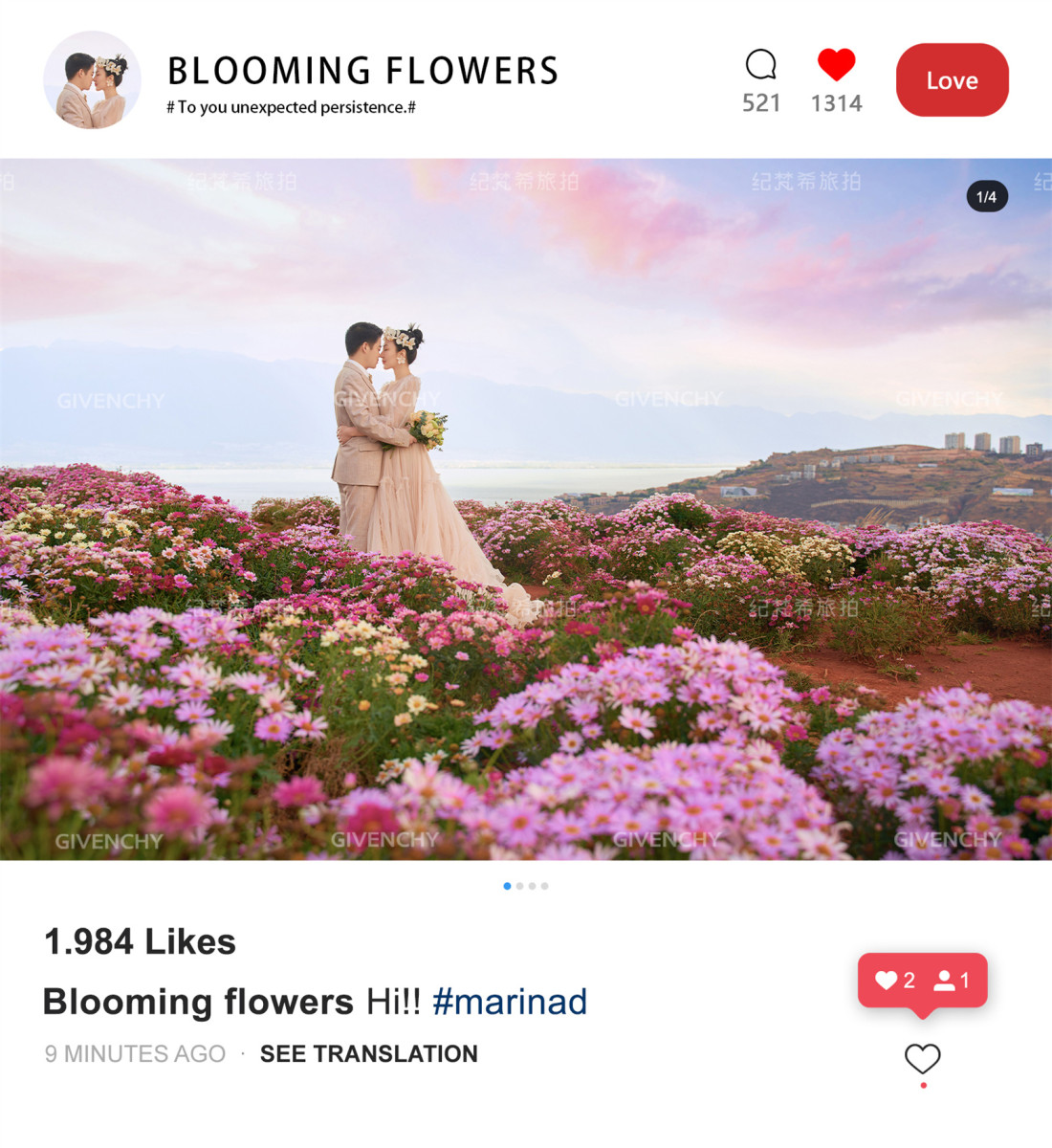Click the 1/4 image counter badge
The image size is (1052, 1148).
(x=987, y=196)
